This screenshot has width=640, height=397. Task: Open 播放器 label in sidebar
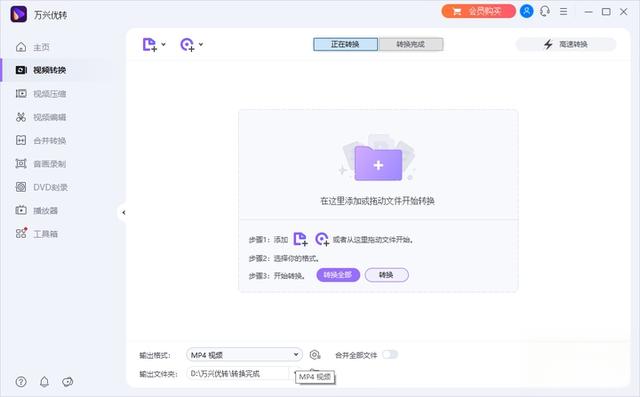(45, 211)
